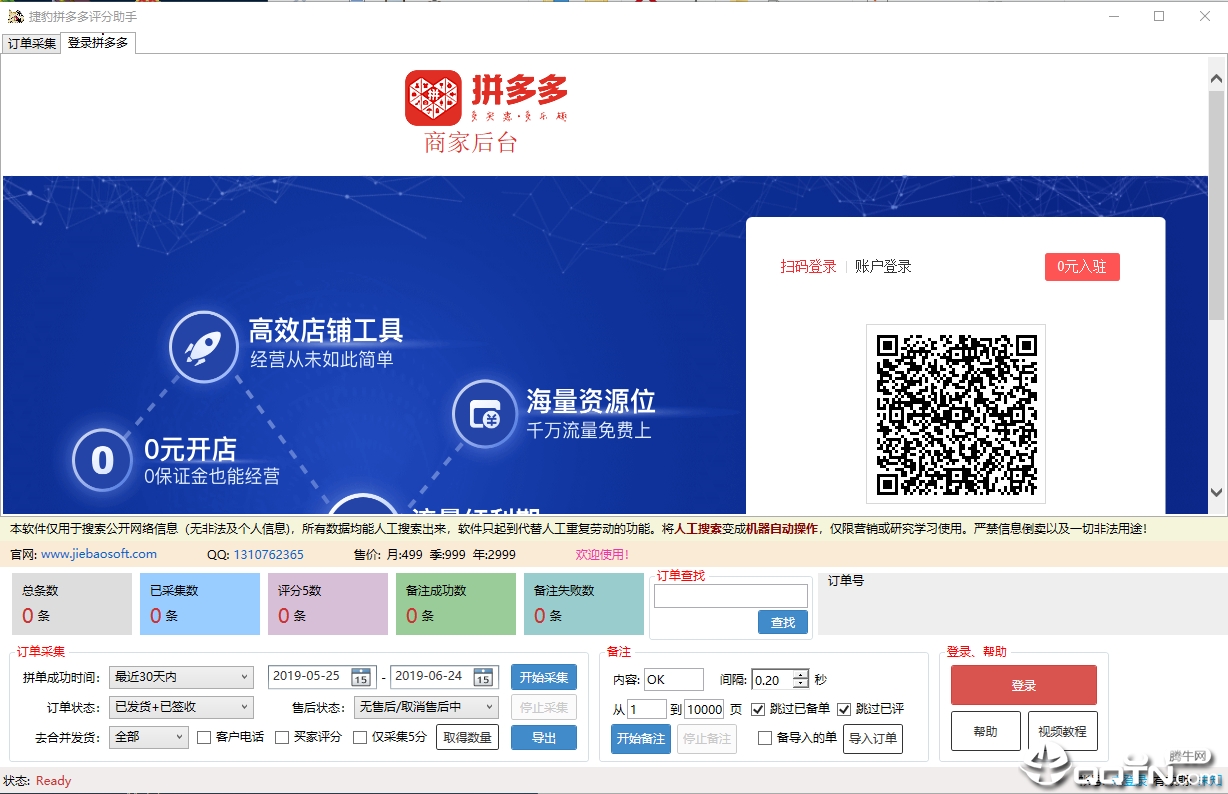This screenshot has height=794, width=1228.
Task: Expand the 售后状态 dropdown
Action: tap(426, 707)
